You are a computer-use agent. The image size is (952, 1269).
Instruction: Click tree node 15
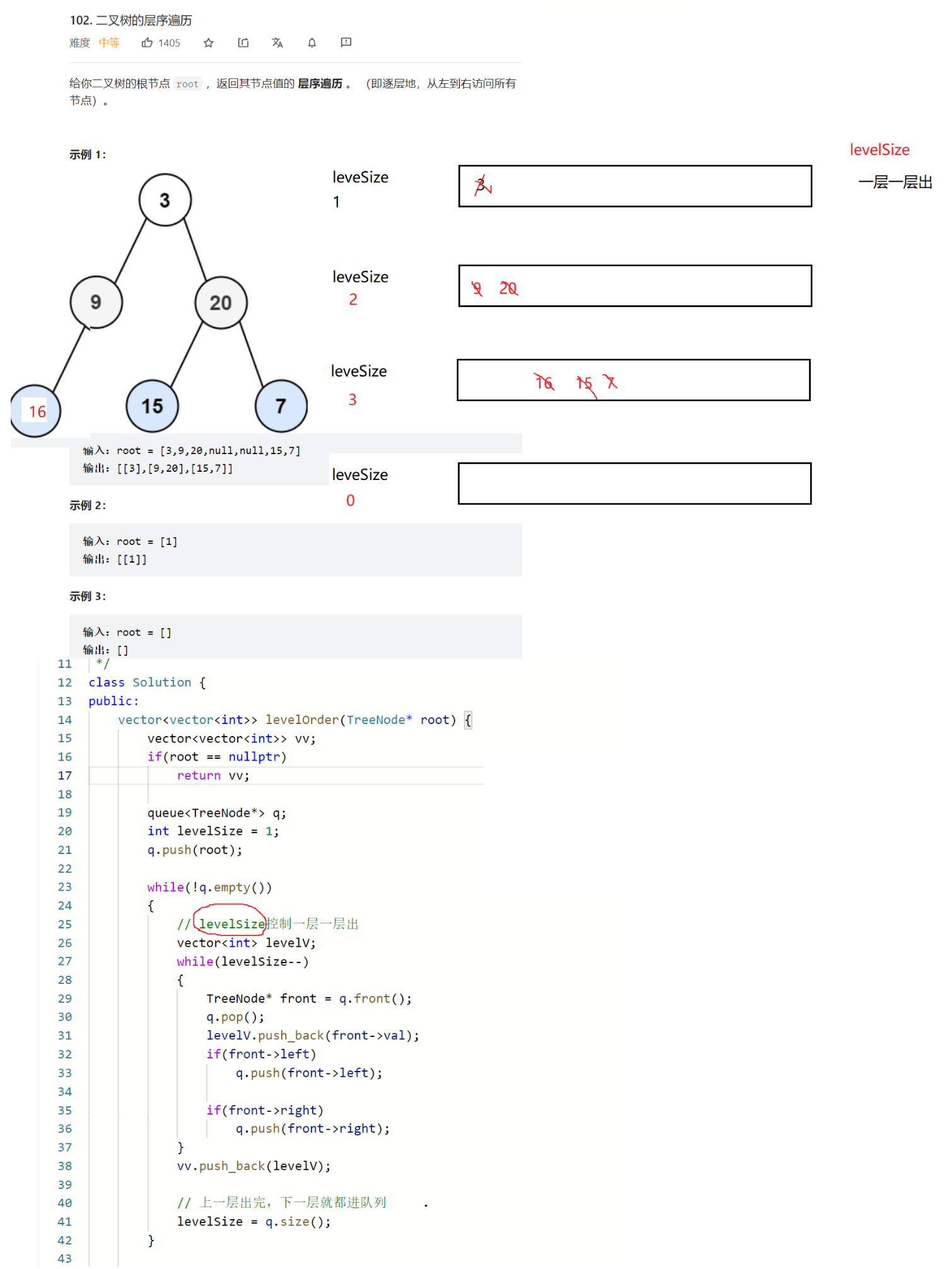coord(152,406)
